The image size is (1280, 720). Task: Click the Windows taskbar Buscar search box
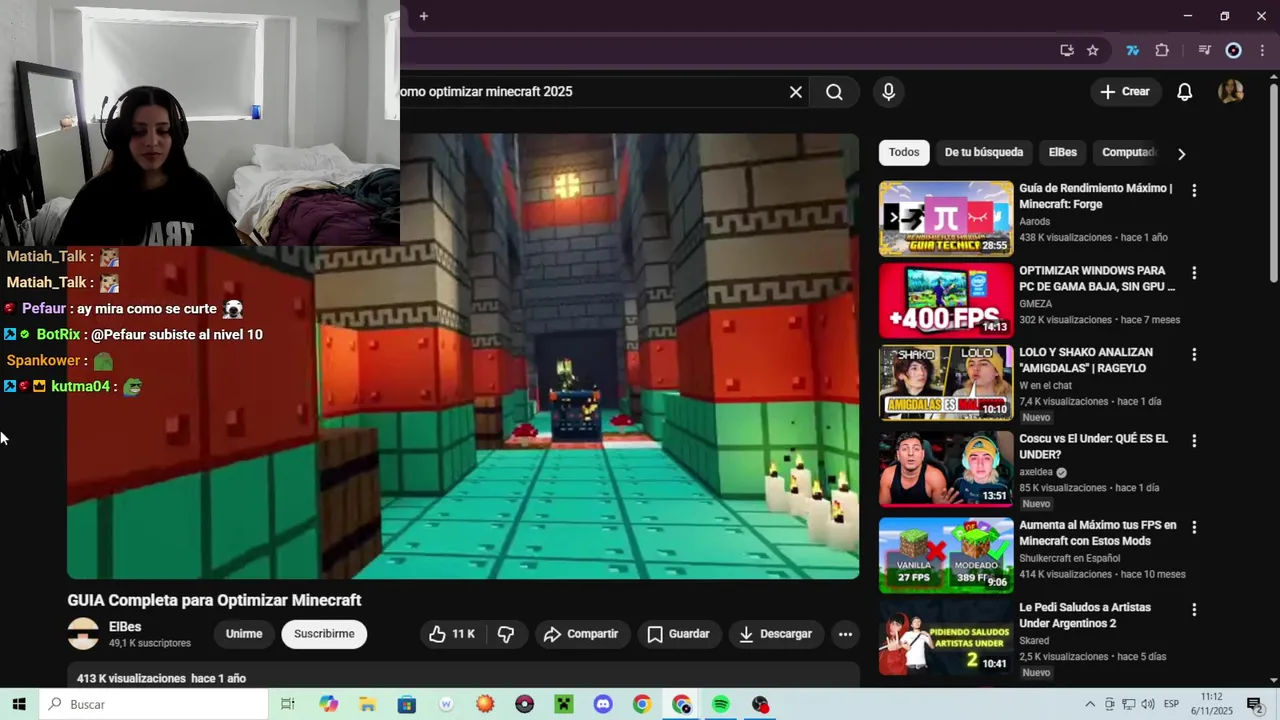point(154,704)
